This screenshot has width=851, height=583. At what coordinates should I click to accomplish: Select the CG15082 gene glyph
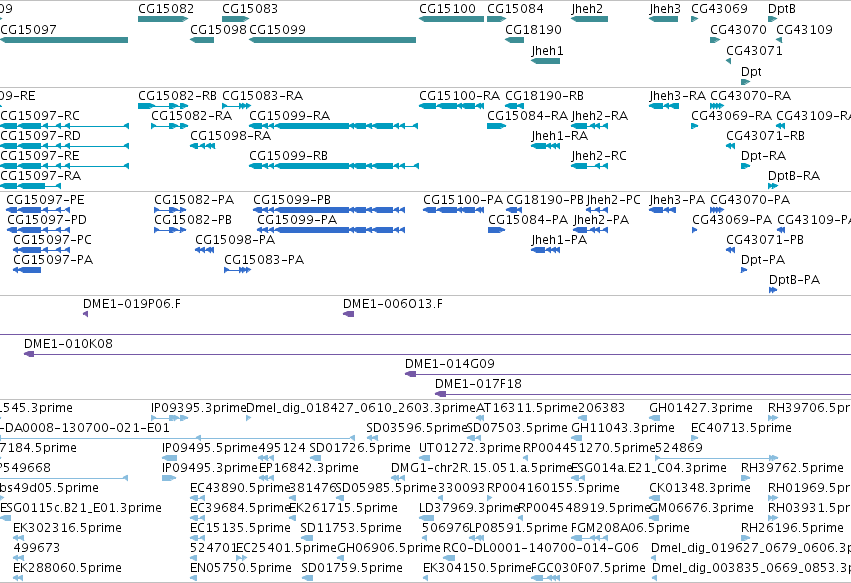[x=163, y=19]
